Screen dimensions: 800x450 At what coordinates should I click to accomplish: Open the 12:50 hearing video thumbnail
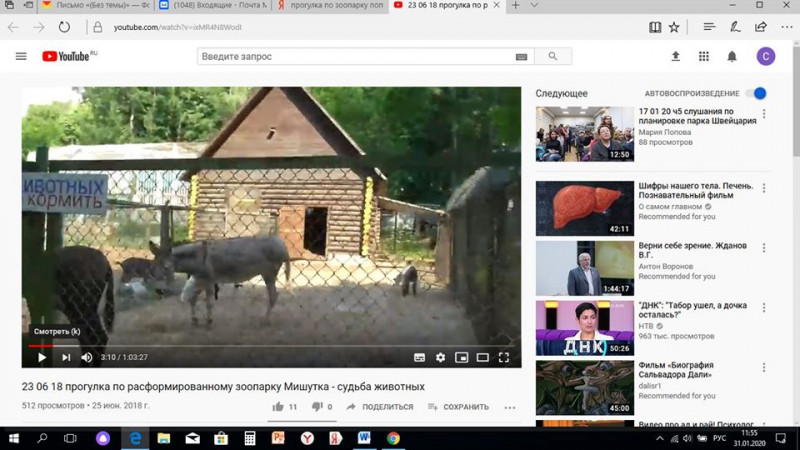pyautogui.click(x=585, y=134)
